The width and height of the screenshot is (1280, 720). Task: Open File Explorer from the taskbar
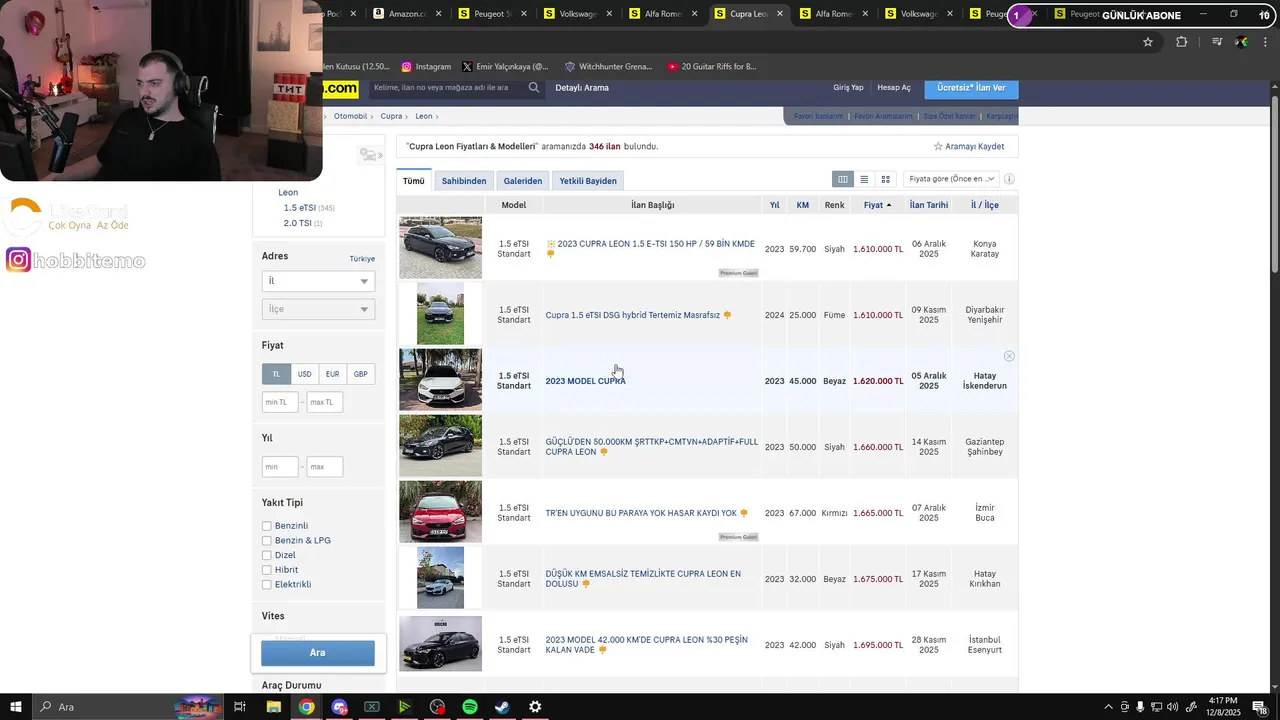273,707
